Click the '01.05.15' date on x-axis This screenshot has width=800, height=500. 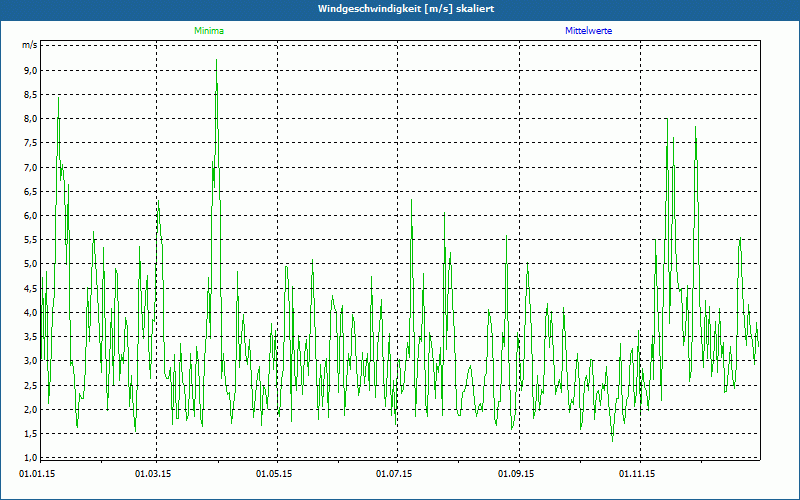[x=274, y=474]
